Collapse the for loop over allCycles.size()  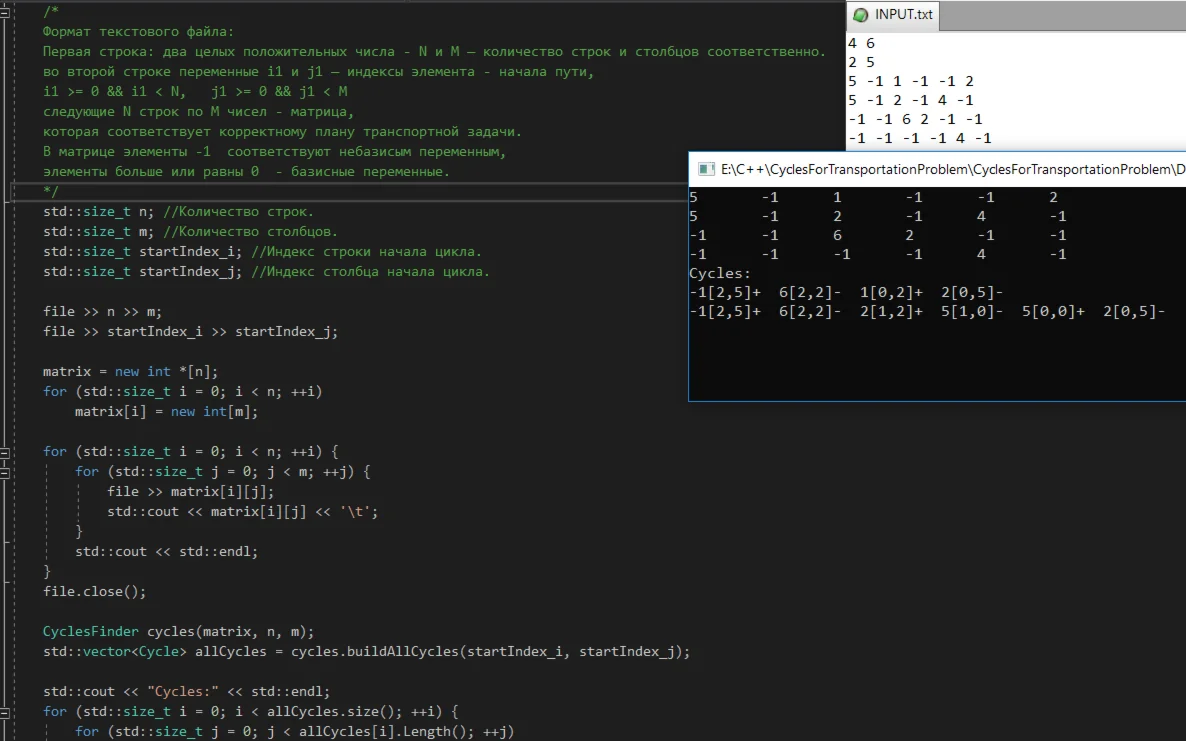click(6, 712)
